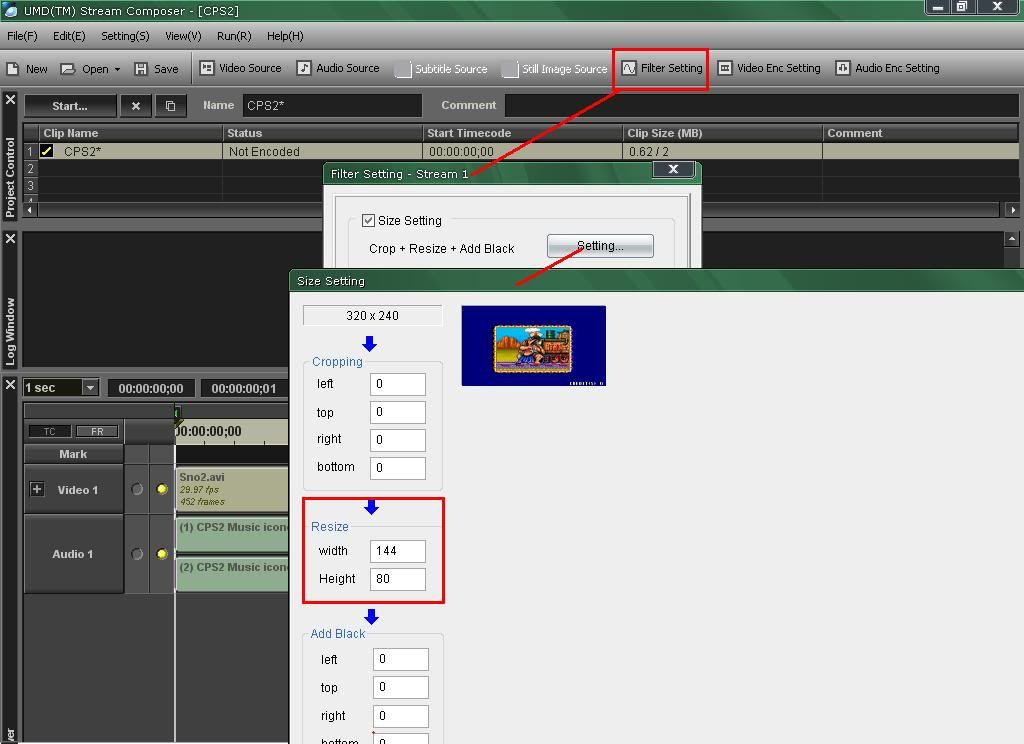Viewport: 1024px width, 744px height.
Task: Click the Start Timecode column header
Action: click(522, 133)
